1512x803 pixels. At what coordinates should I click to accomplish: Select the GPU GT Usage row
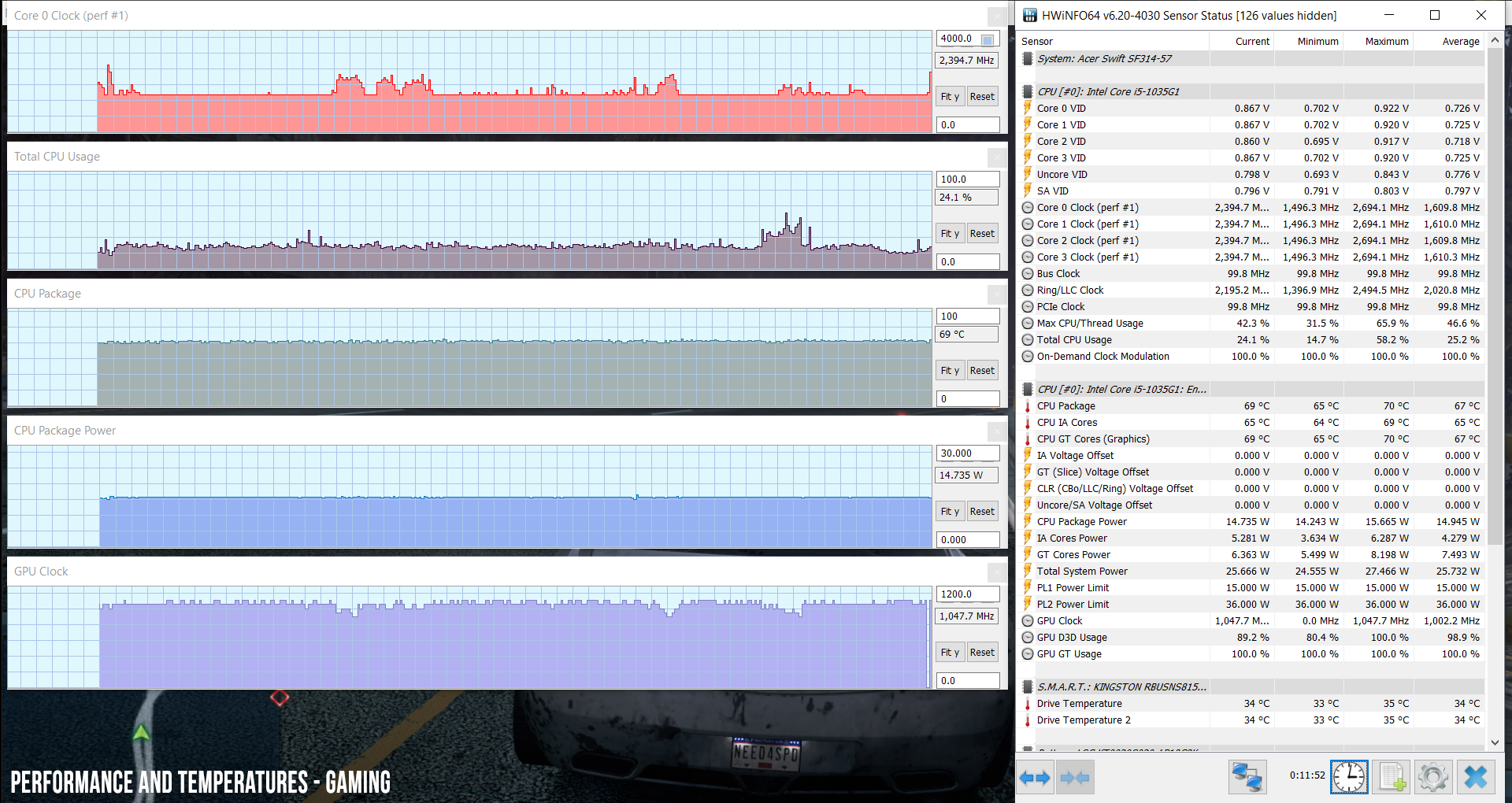tap(1252, 654)
